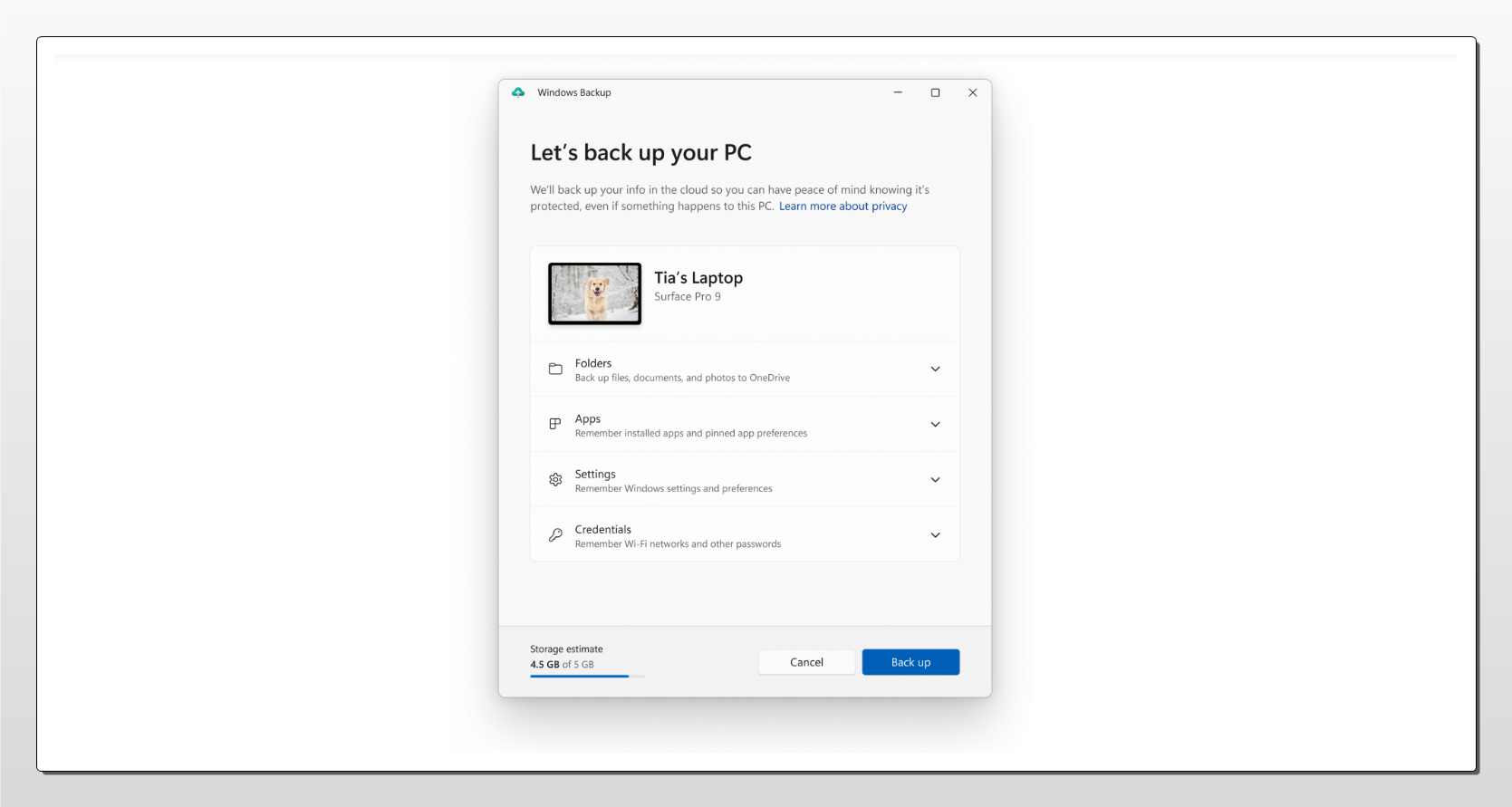Maximize the Windows Backup window
The height and width of the screenshot is (807, 1512).
pyautogui.click(x=935, y=92)
